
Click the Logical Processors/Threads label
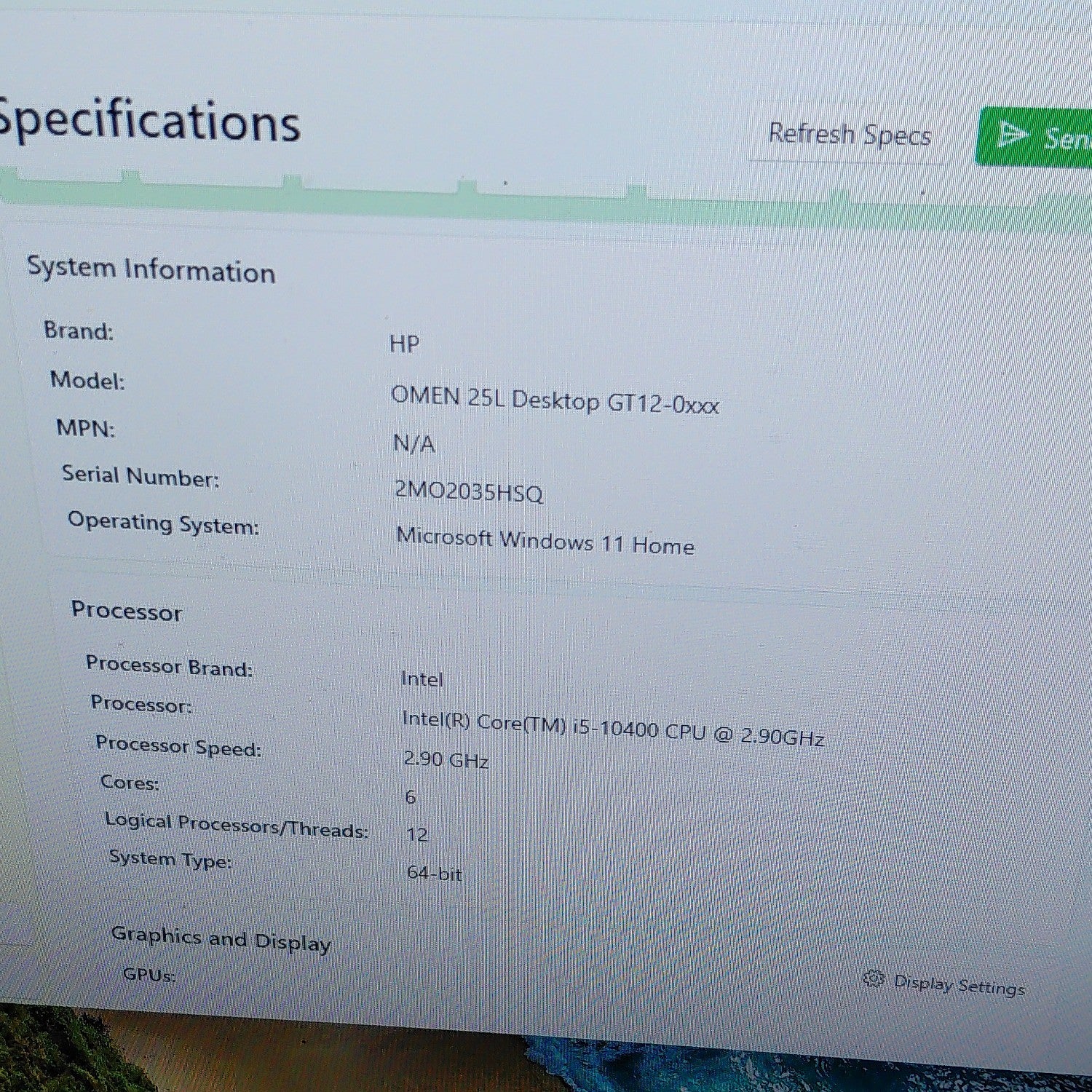(x=236, y=826)
